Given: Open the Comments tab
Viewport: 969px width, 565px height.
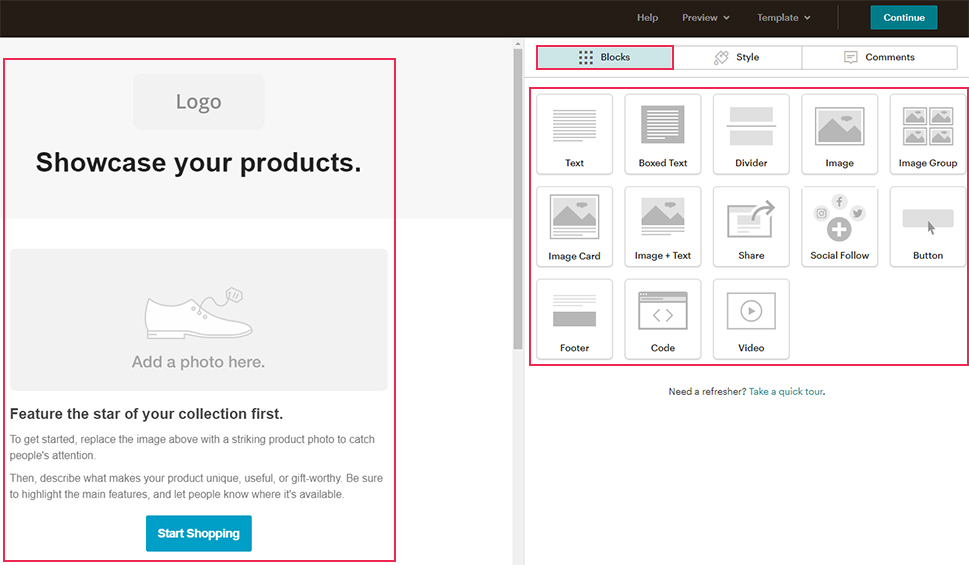Looking at the screenshot, I should point(879,57).
